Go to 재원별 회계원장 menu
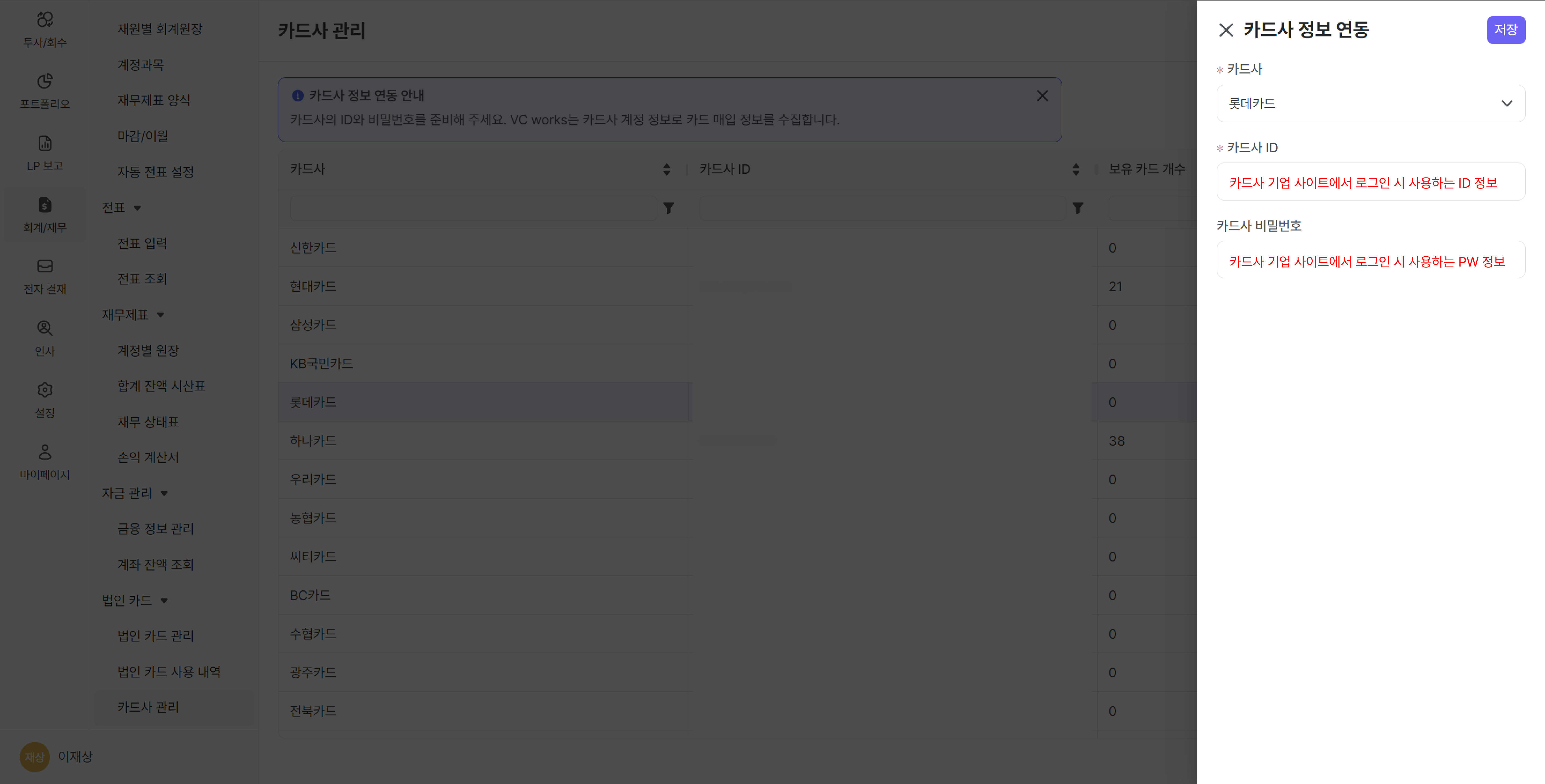The image size is (1545, 784). [160, 29]
